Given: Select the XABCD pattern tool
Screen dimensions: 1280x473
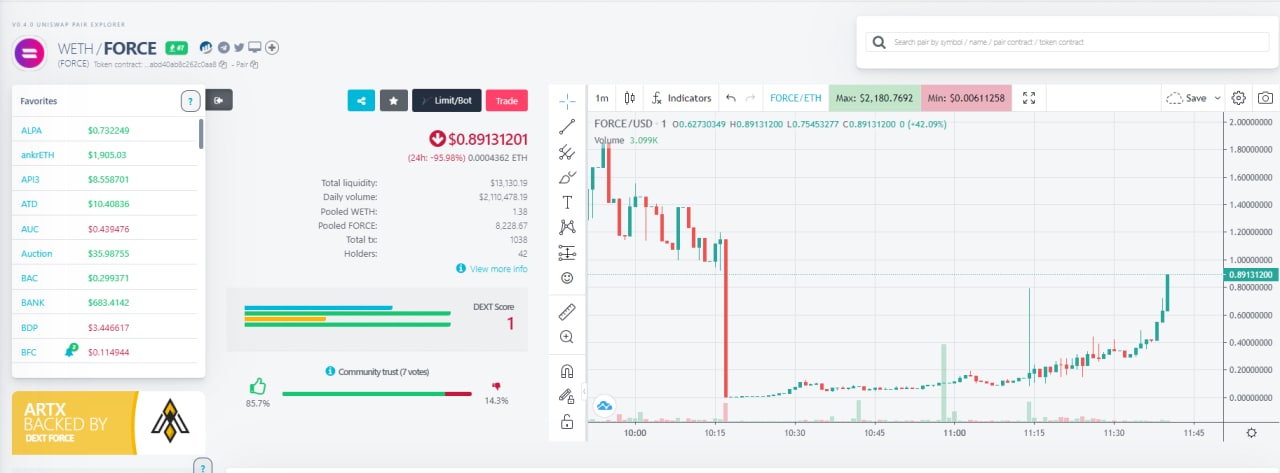Looking at the screenshot, I should [x=567, y=227].
